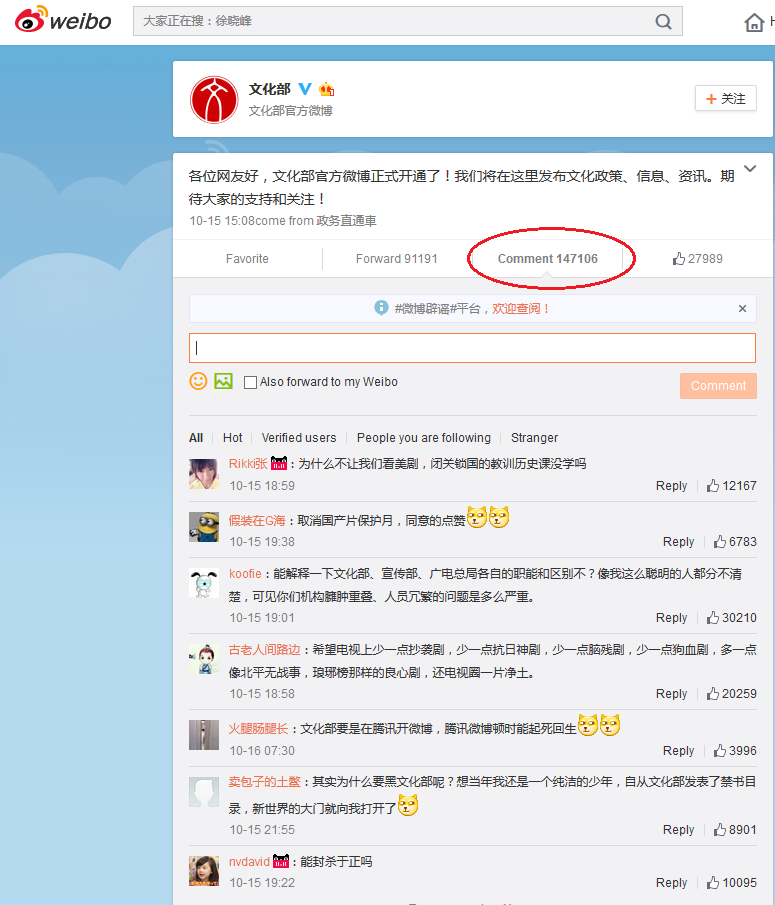
Task: Like 假装在G海's comment with 6783 likes
Action: point(735,541)
